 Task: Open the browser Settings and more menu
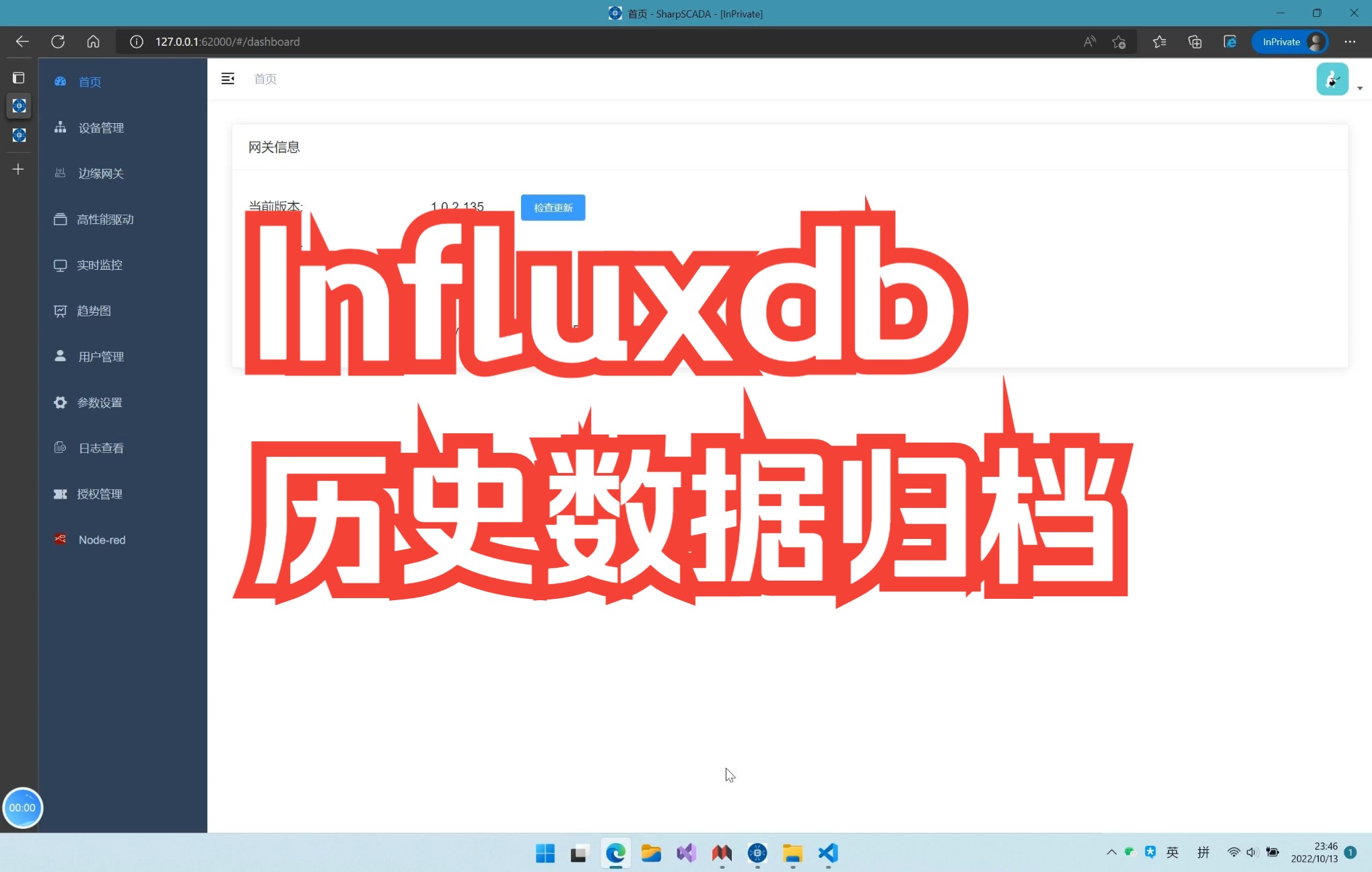[1350, 42]
